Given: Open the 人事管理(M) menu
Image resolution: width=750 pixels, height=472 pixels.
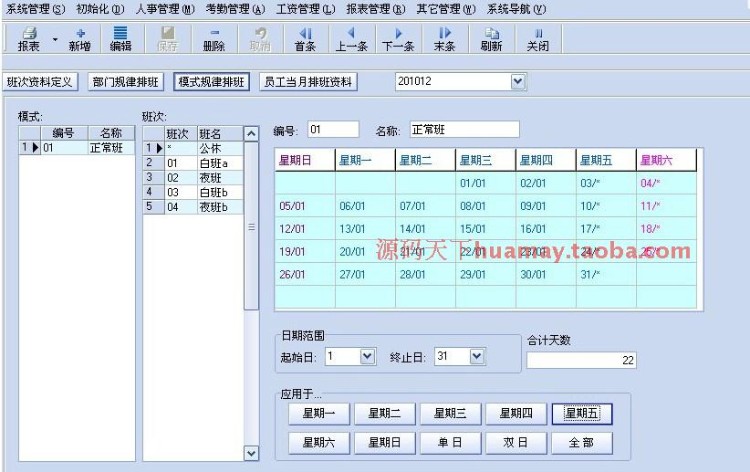Looking at the screenshot, I should click(x=165, y=9).
